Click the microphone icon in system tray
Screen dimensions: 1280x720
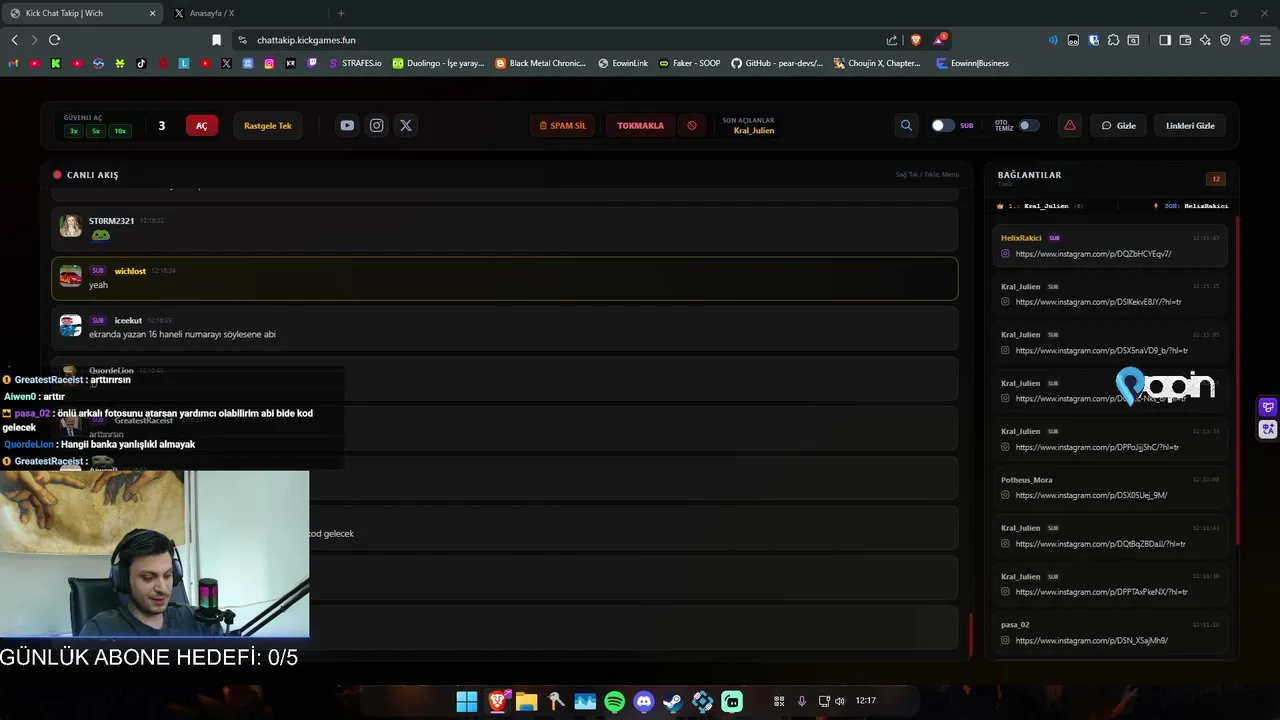click(802, 701)
